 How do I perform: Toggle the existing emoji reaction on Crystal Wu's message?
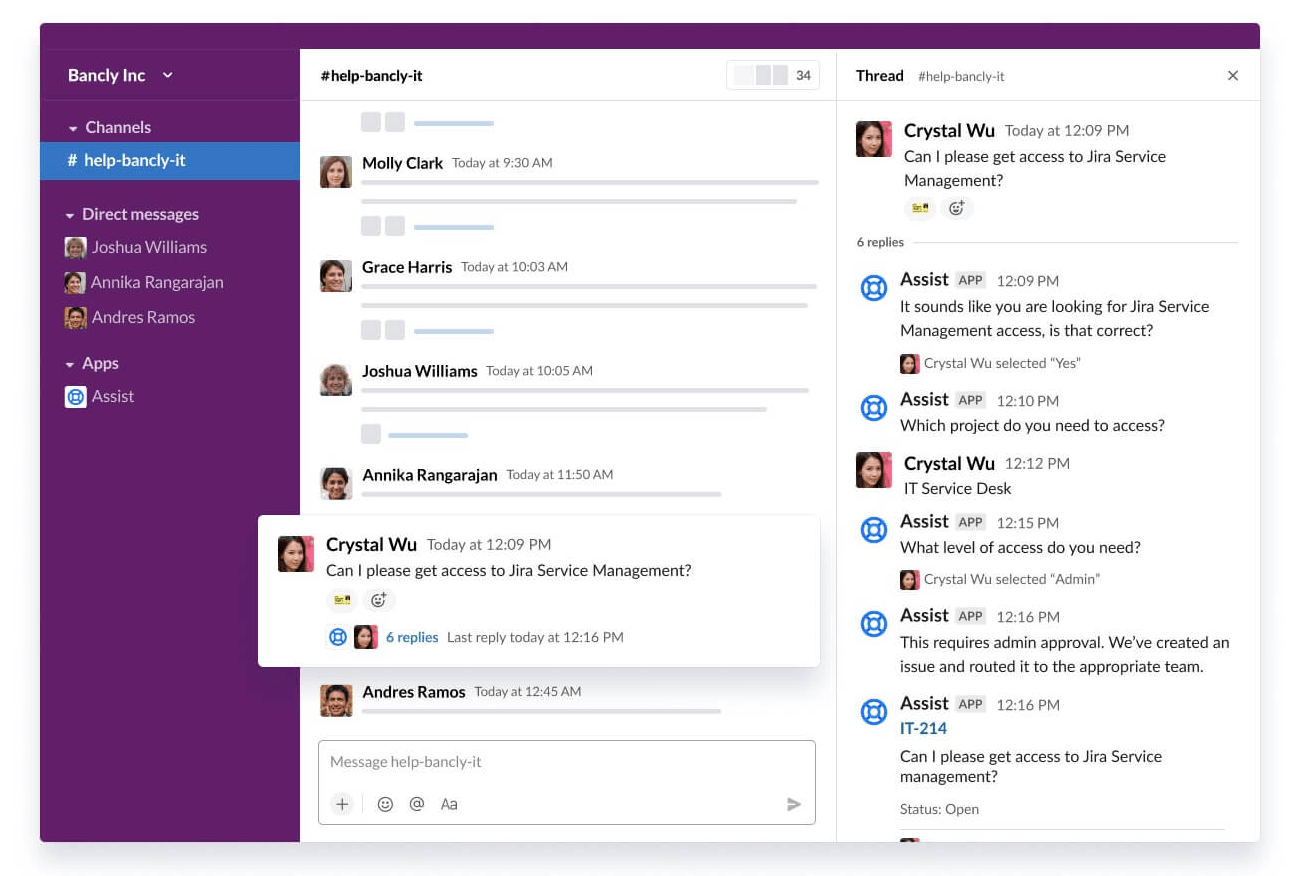pyautogui.click(x=341, y=598)
